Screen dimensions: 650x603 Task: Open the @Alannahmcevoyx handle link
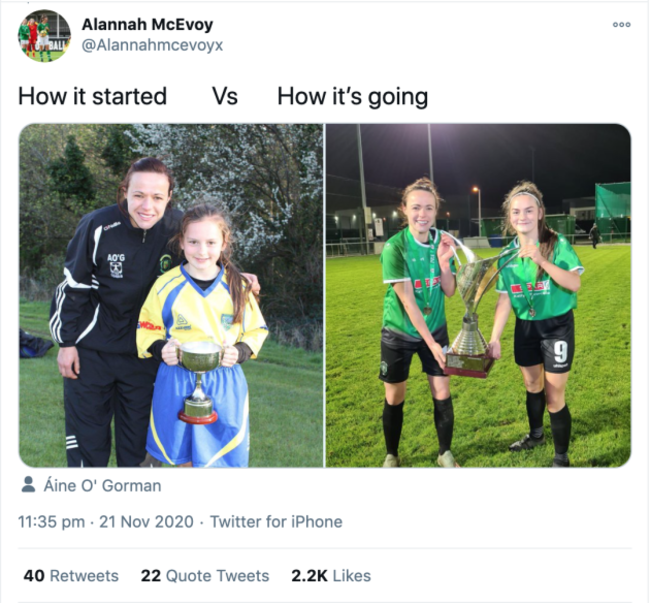152,45
